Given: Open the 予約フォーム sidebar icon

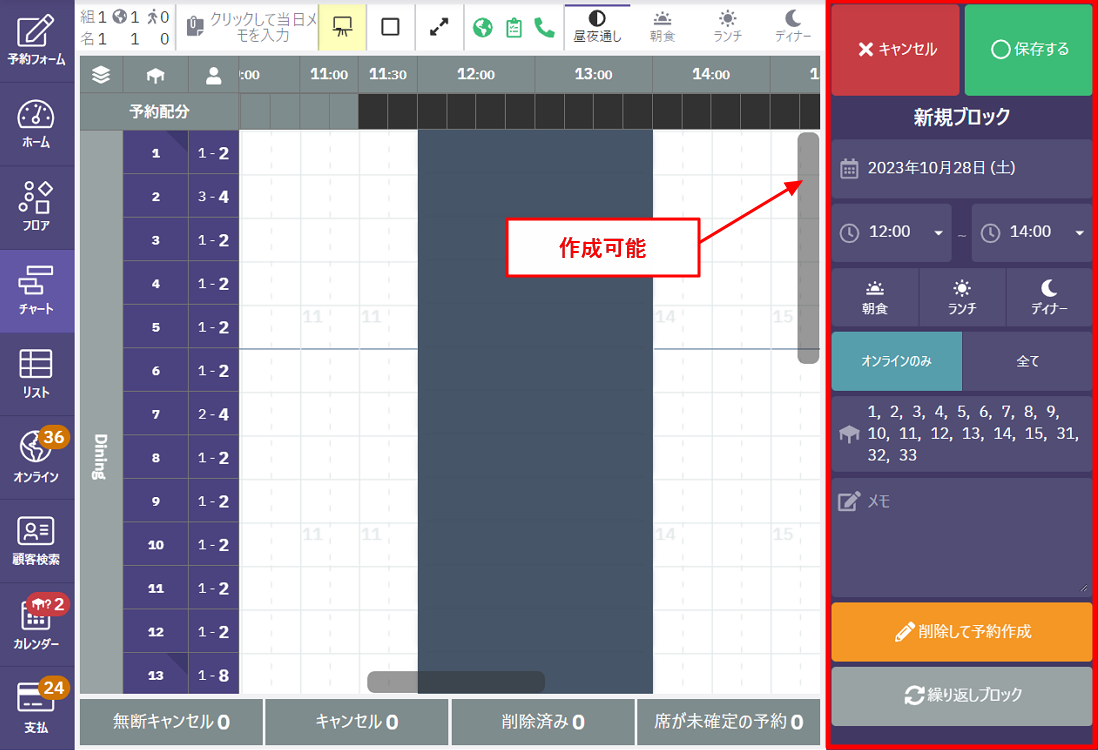Looking at the screenshot, I should tap(37, 41).
